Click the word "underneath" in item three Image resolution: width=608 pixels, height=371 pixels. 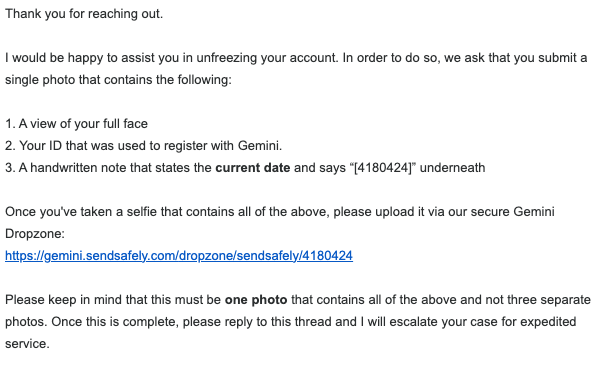(x=452, y=167)
